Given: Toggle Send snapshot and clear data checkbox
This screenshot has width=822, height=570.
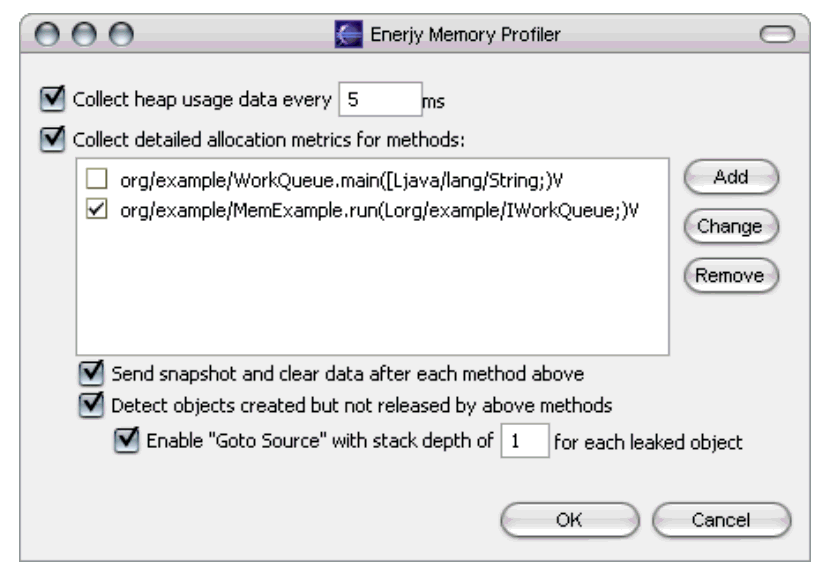Looking at the screenshot, I should [93, 374].
